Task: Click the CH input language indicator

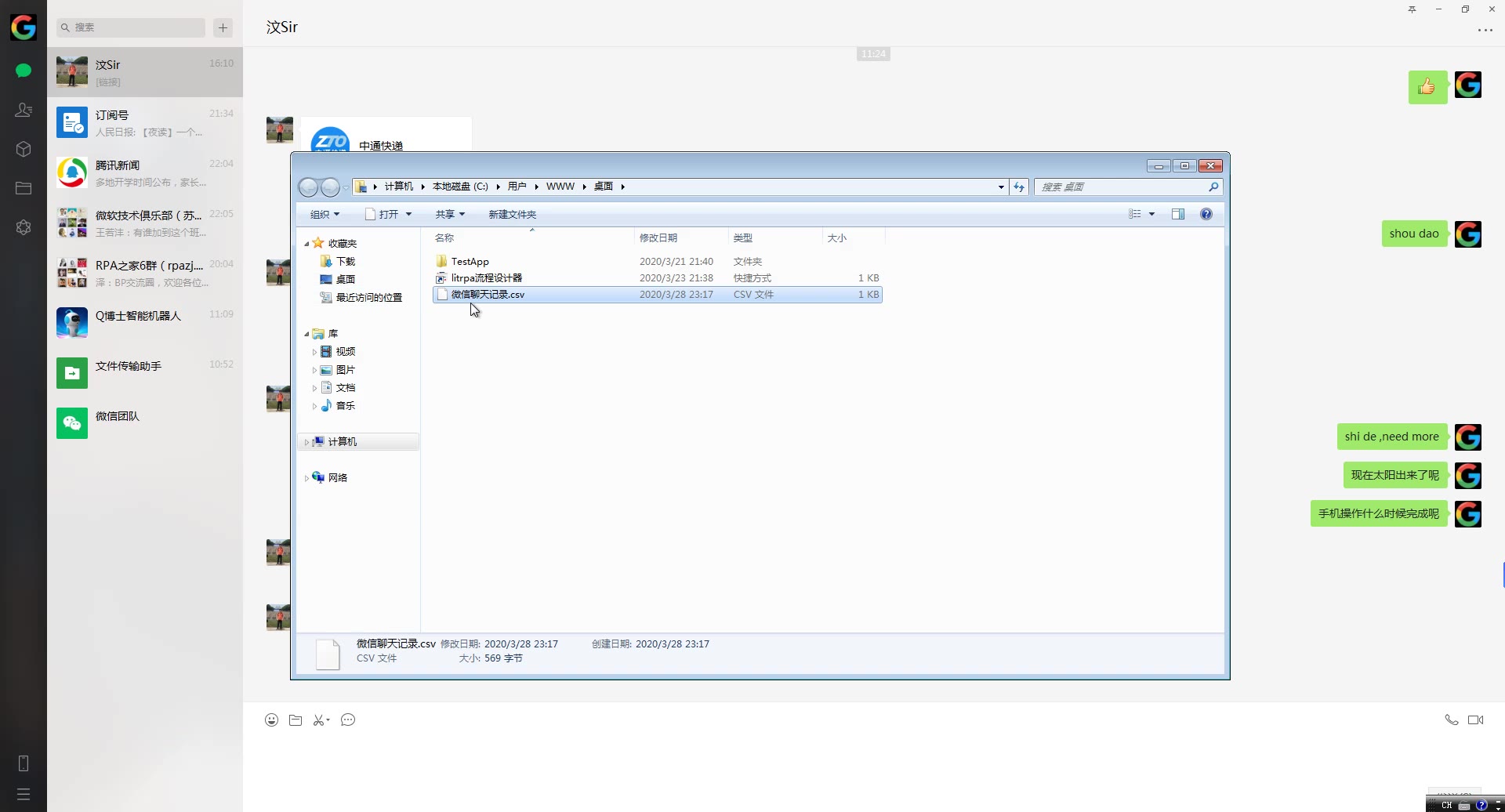Action: point(1447,805)
